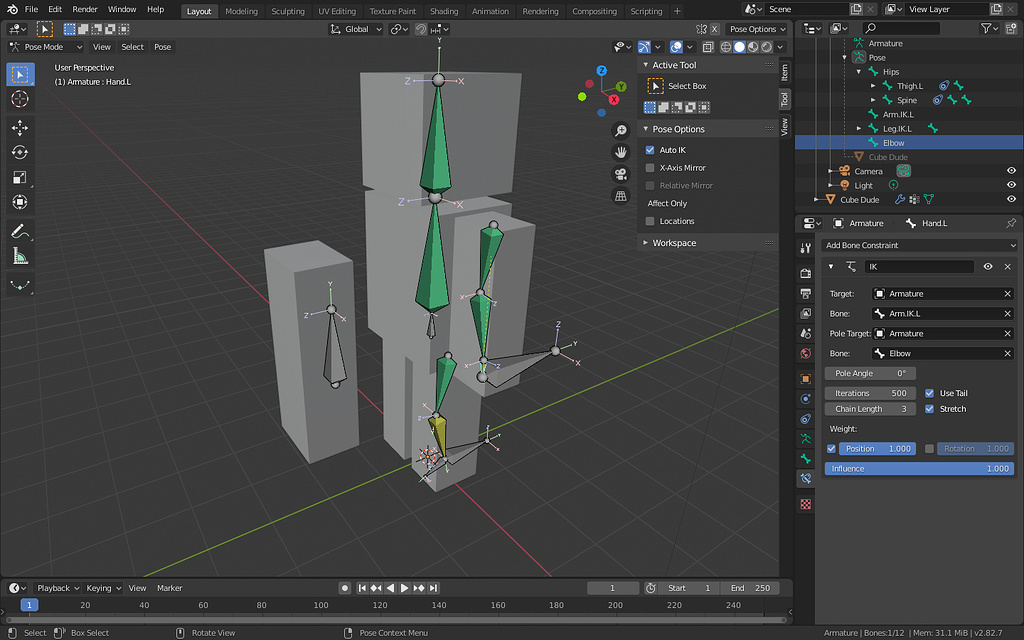Open the Pose Options dropdown in the header
This screenshot has height=640, width=1024.
pos(758,29)
